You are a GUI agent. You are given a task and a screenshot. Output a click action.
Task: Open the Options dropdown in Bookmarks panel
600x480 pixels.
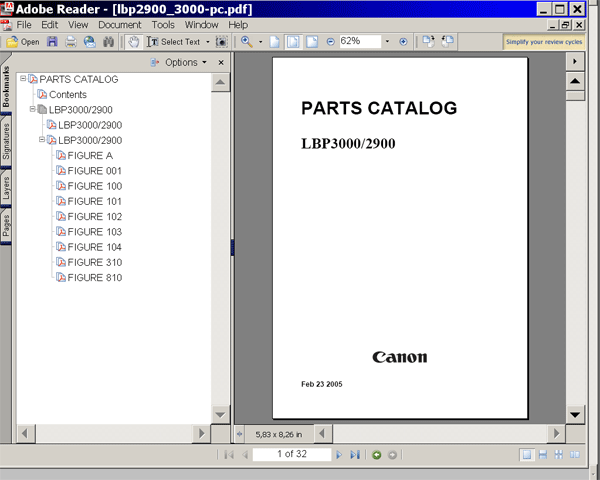tap(179, 62)
